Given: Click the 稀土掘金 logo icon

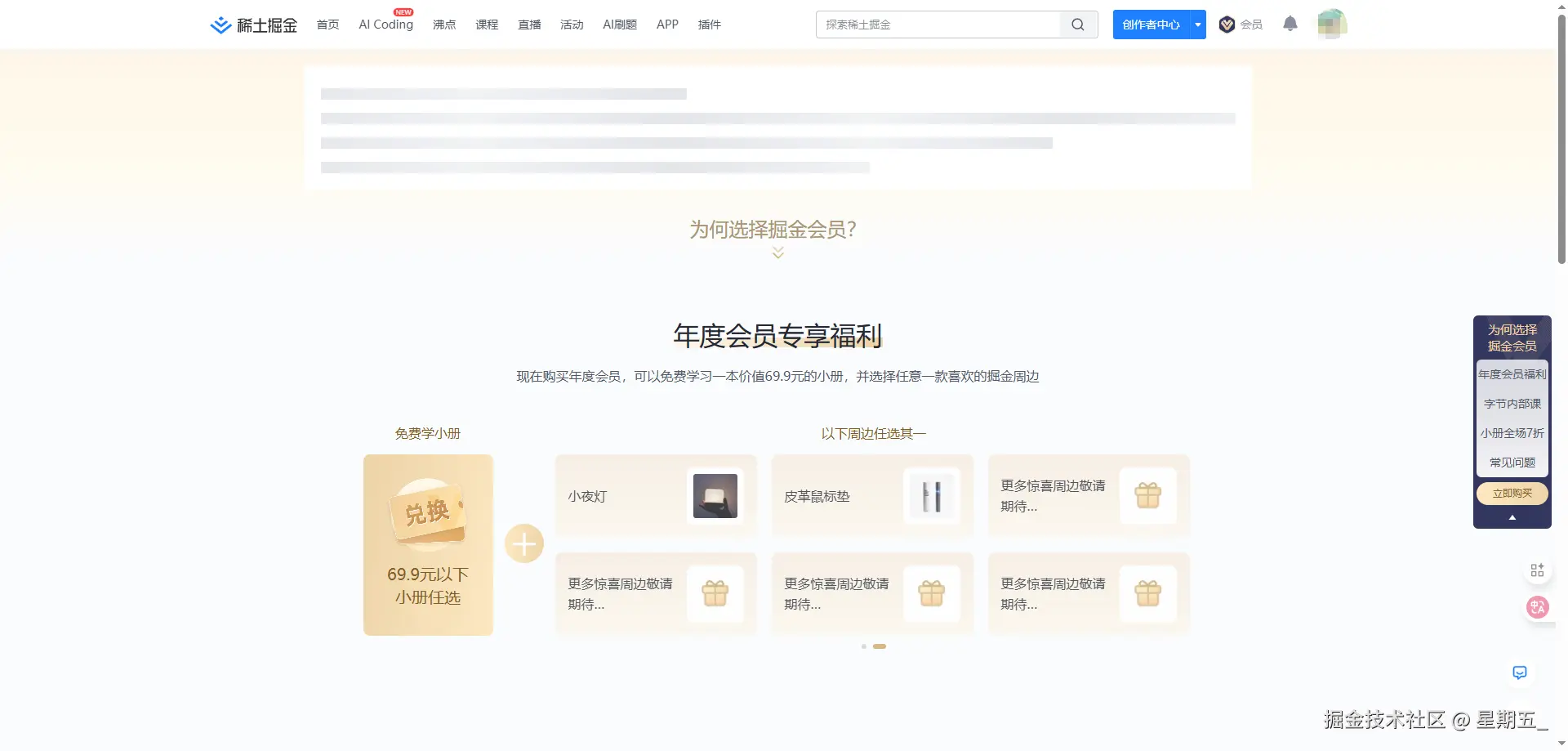Looking at the screenshot, I should (219, 25).
